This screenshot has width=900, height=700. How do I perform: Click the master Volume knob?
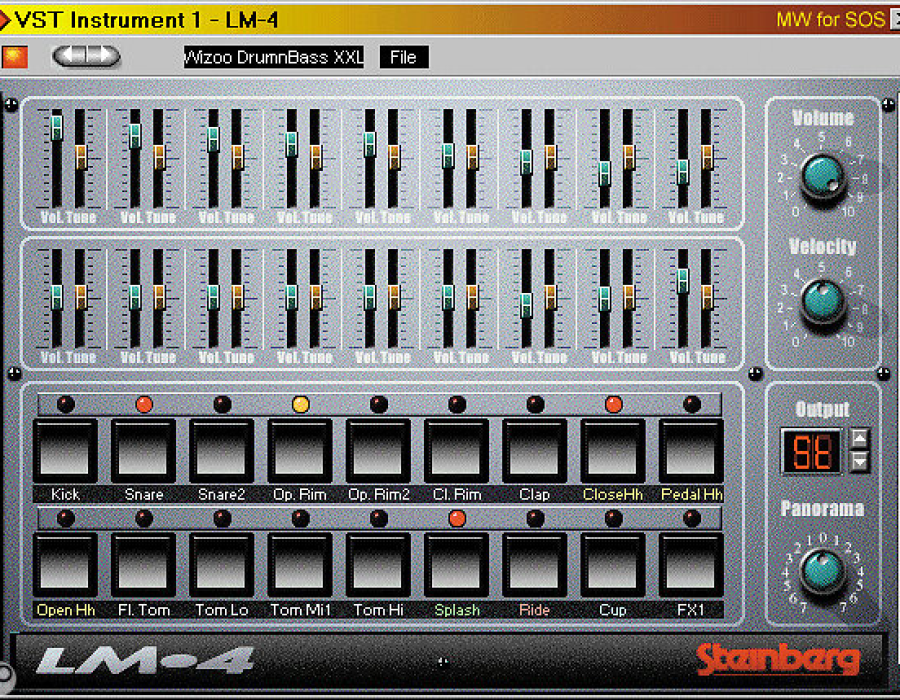click(823, 176)
